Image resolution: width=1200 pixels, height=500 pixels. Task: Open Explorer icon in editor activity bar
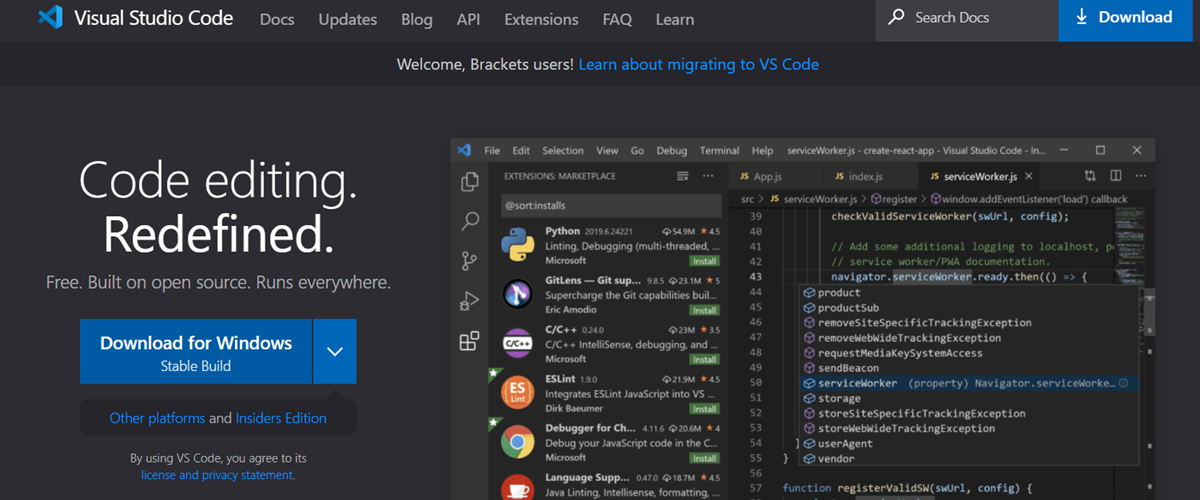tap(469, 182)
